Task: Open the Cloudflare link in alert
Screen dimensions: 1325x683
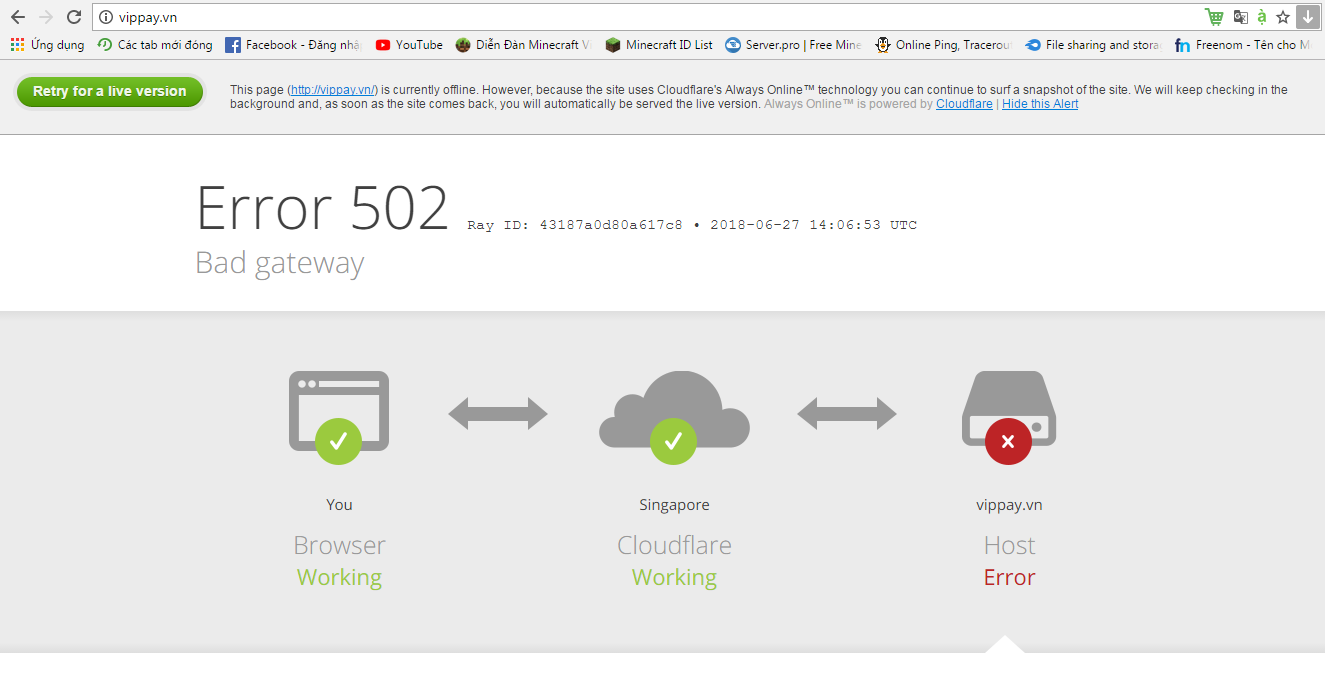Action: pos(964,104)
